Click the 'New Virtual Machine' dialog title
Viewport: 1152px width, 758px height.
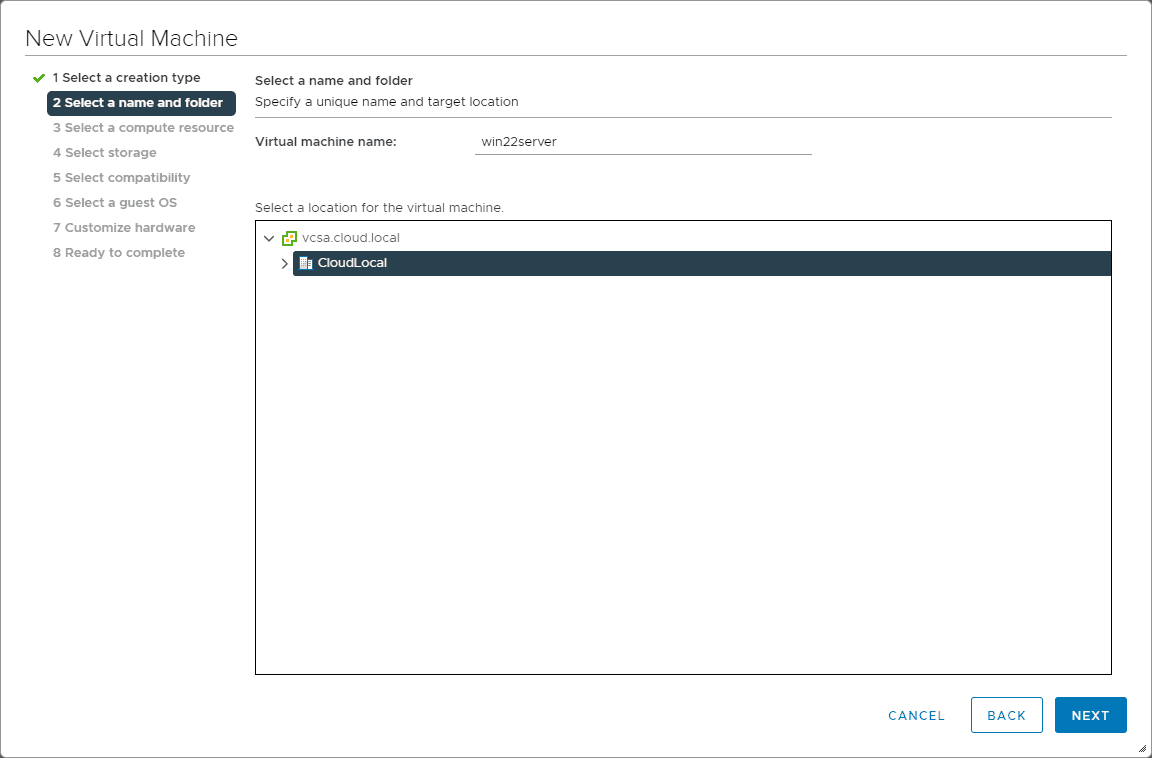click(x=132, y=38)
